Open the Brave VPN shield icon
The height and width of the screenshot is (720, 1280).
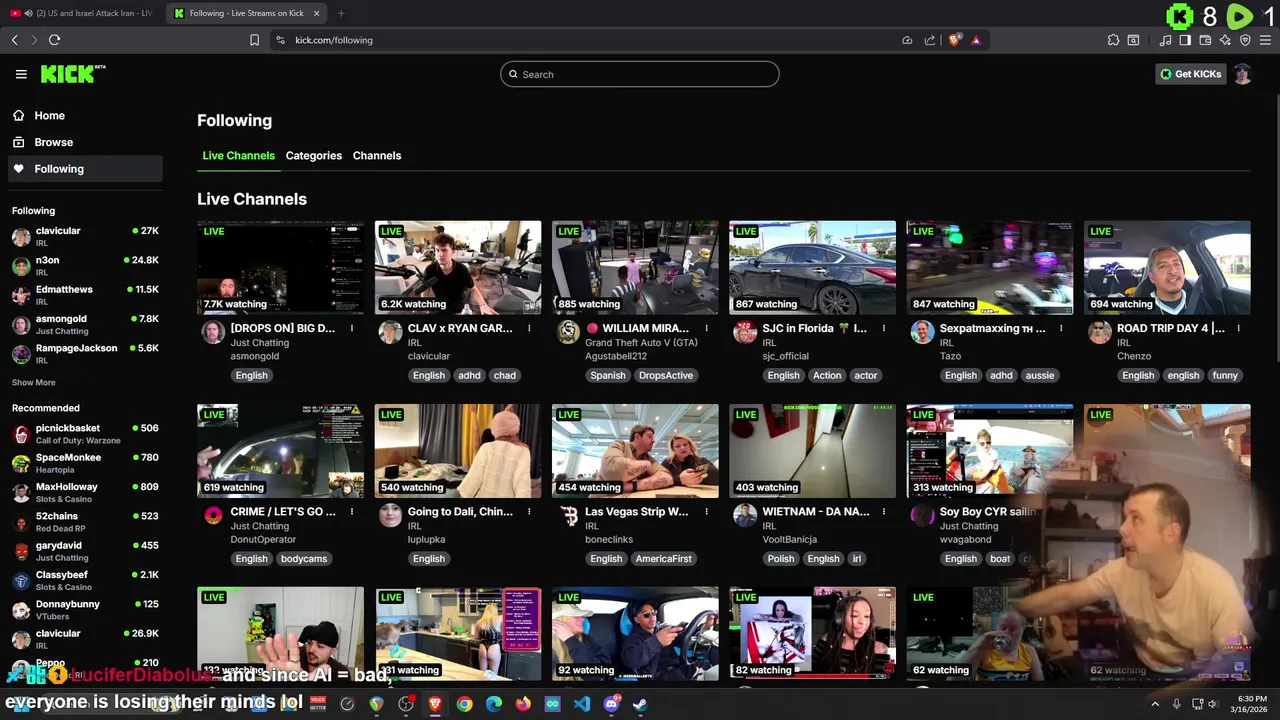pyautogui.click(x=1245, y=40)
